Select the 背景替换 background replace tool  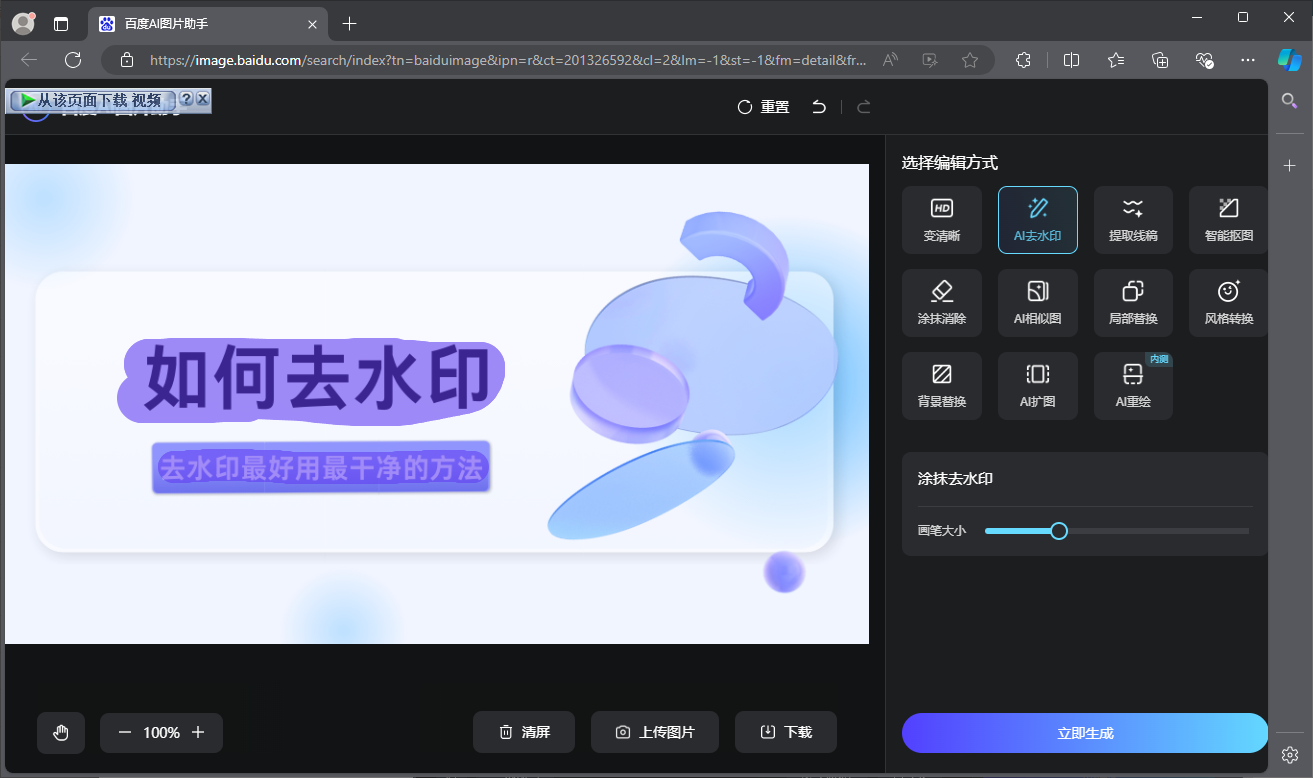pyautogui.click(x=941, y=385)
